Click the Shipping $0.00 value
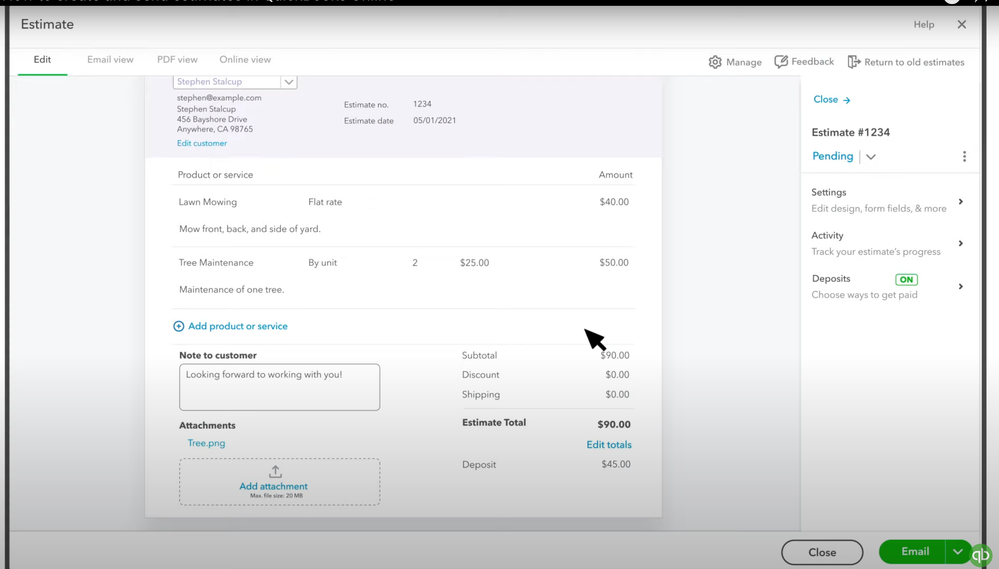 coord(617,394)
